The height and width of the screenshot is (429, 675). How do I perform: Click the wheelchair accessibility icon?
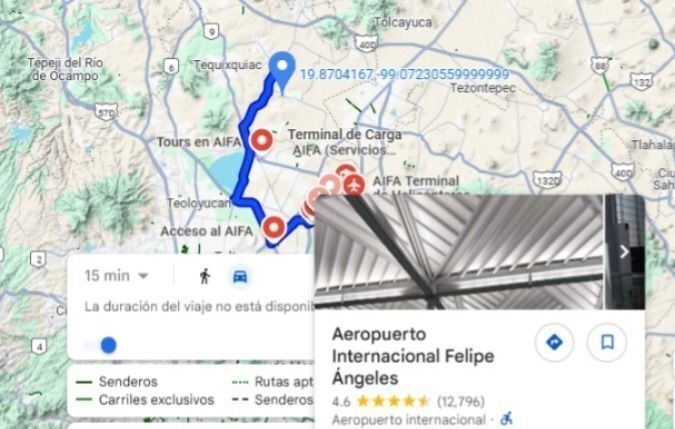[507, 418]
